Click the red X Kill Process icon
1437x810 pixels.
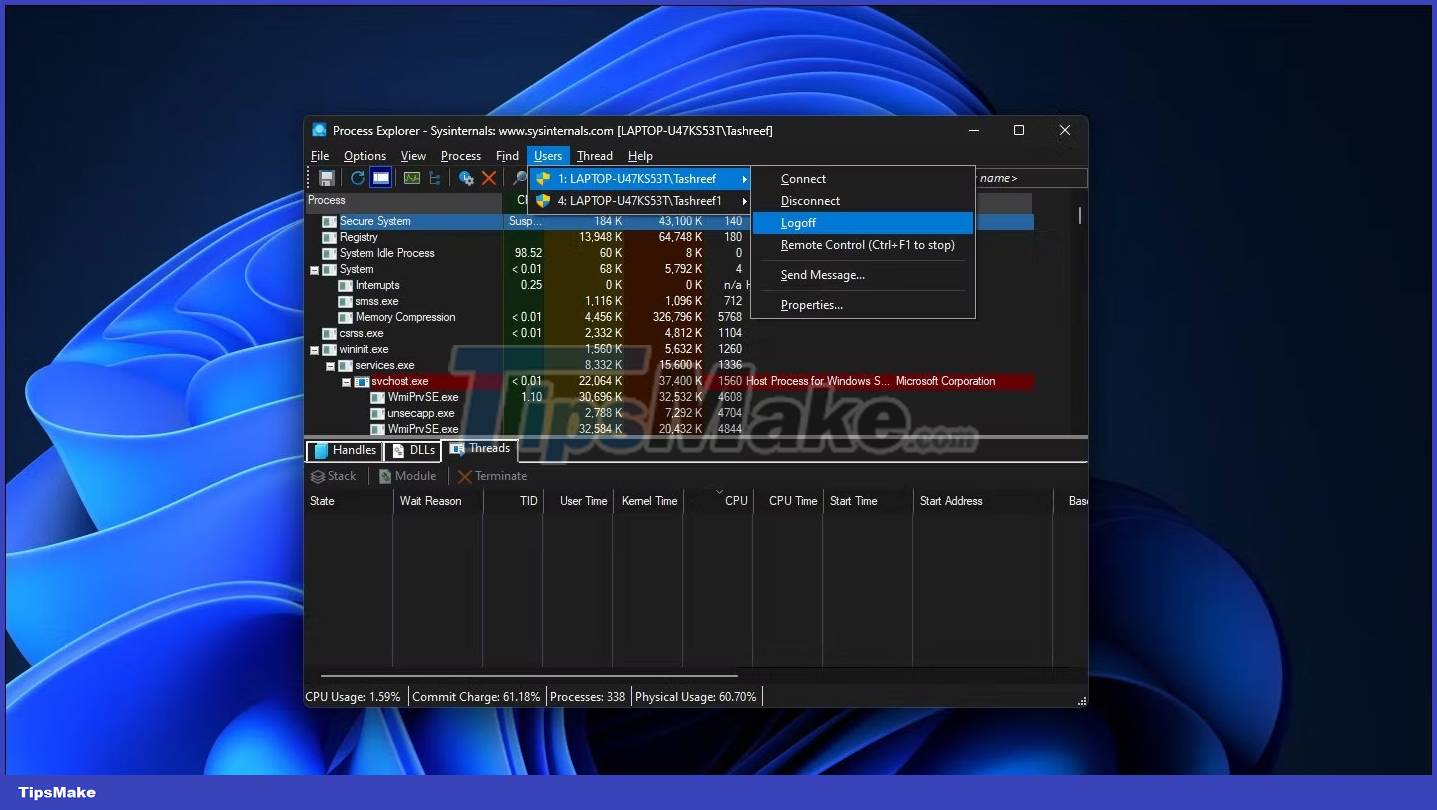[x=489, y=178]
